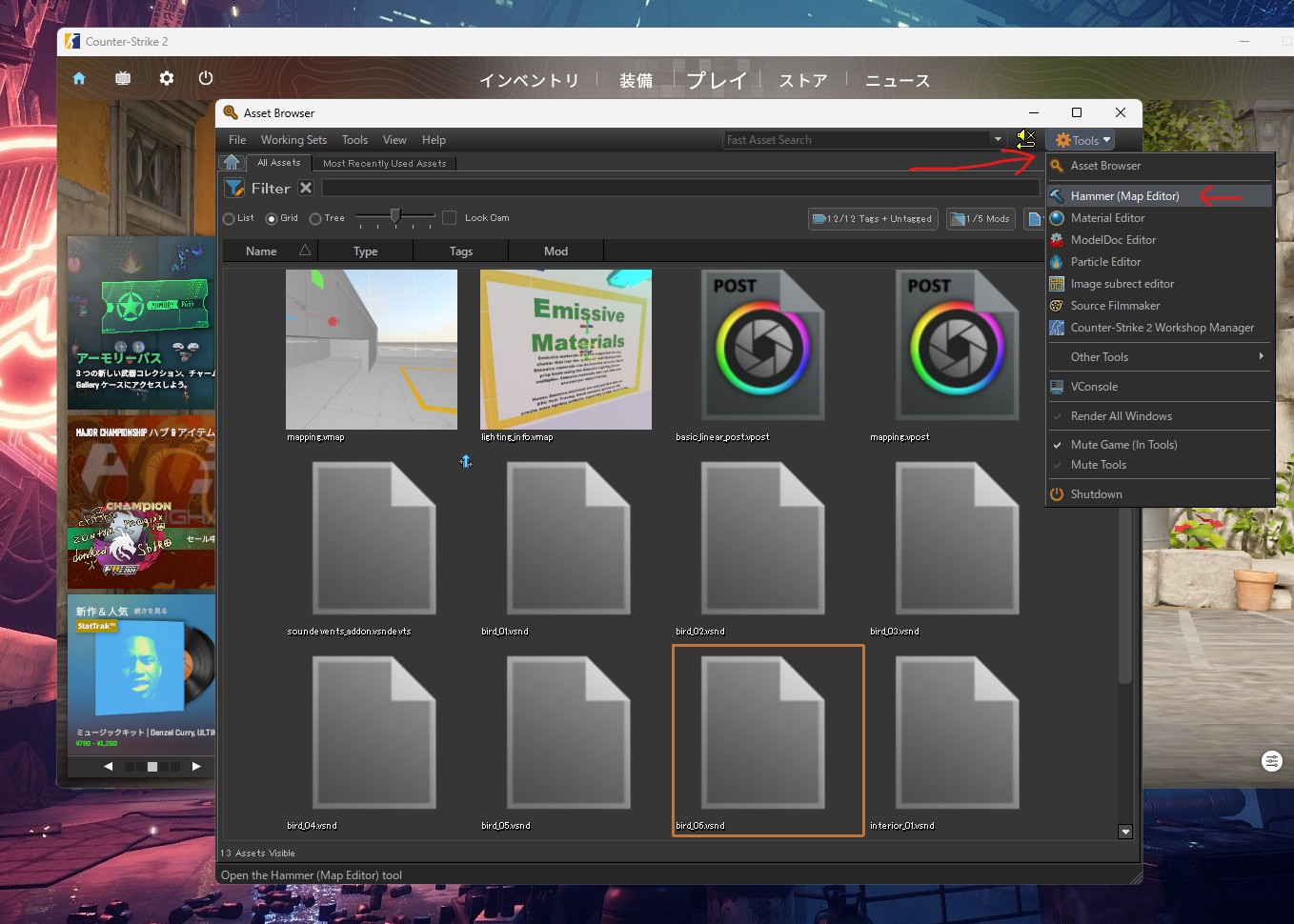This screenshot has height=924, width=1294.
Task: Select the lighting_info.vmap thumbnail
Action: [566, 350]
